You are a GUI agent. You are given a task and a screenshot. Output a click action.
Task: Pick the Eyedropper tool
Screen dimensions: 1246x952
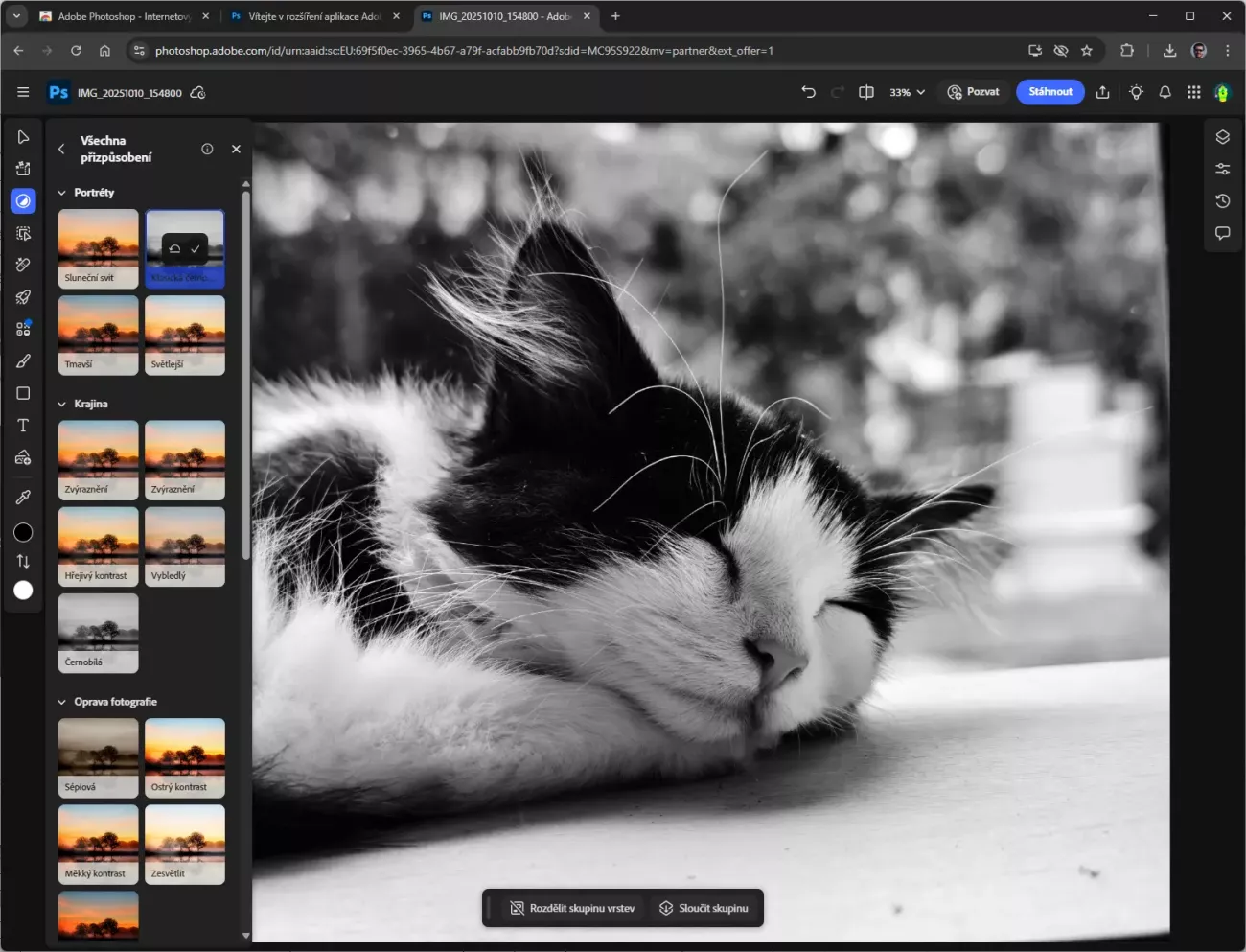coord(23,497)
